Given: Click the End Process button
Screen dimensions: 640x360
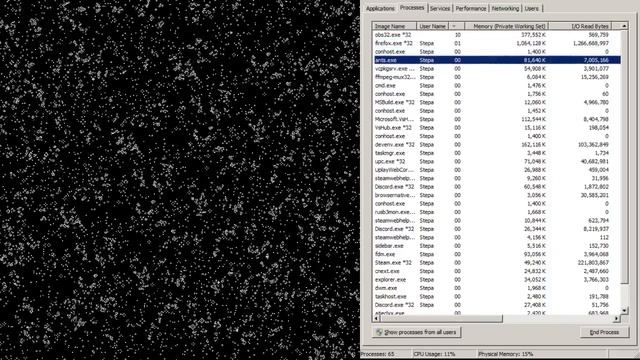Looking at the screenshot, I should click(x=604, y=332).
